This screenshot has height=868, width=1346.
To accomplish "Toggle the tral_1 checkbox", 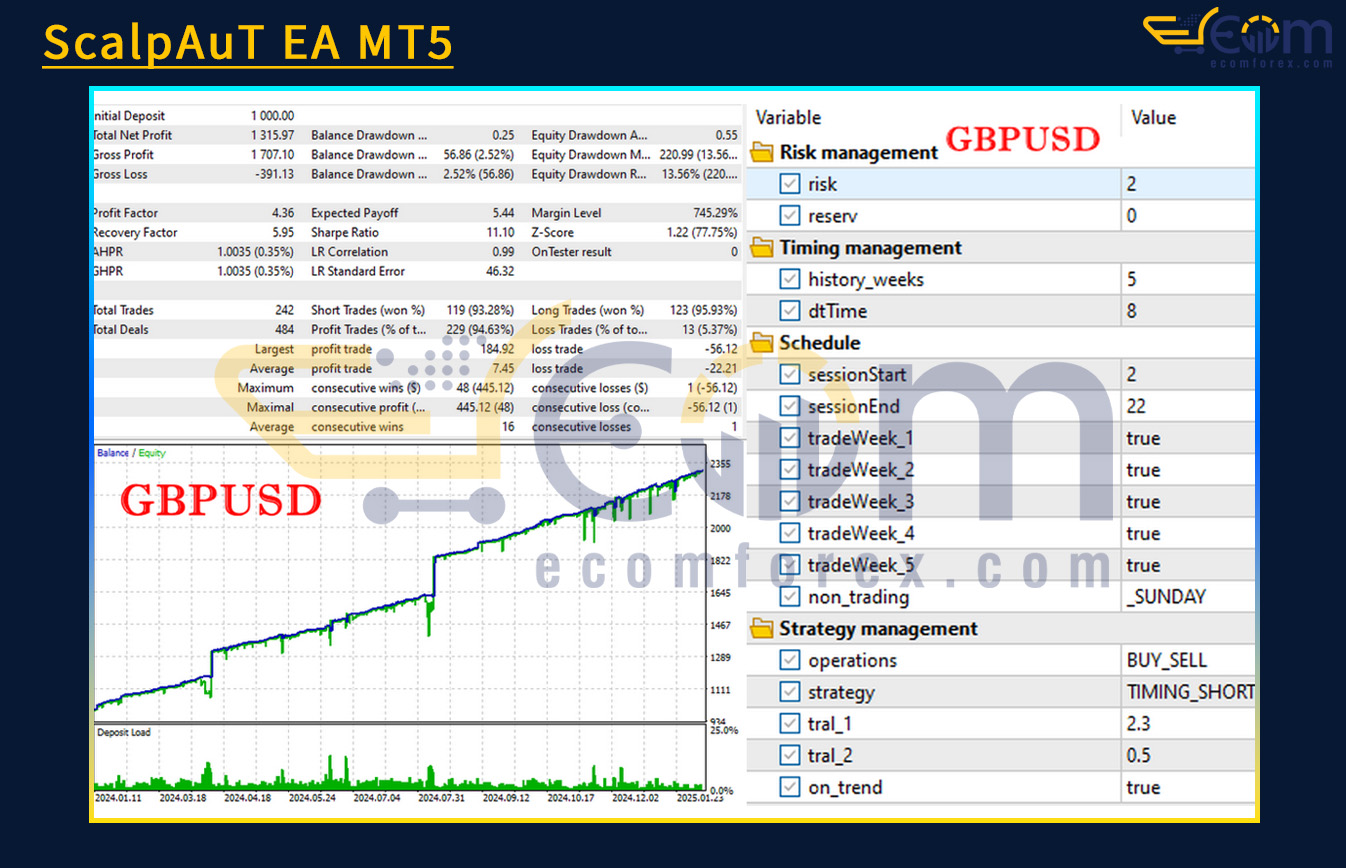I will [x=790, y=724].
